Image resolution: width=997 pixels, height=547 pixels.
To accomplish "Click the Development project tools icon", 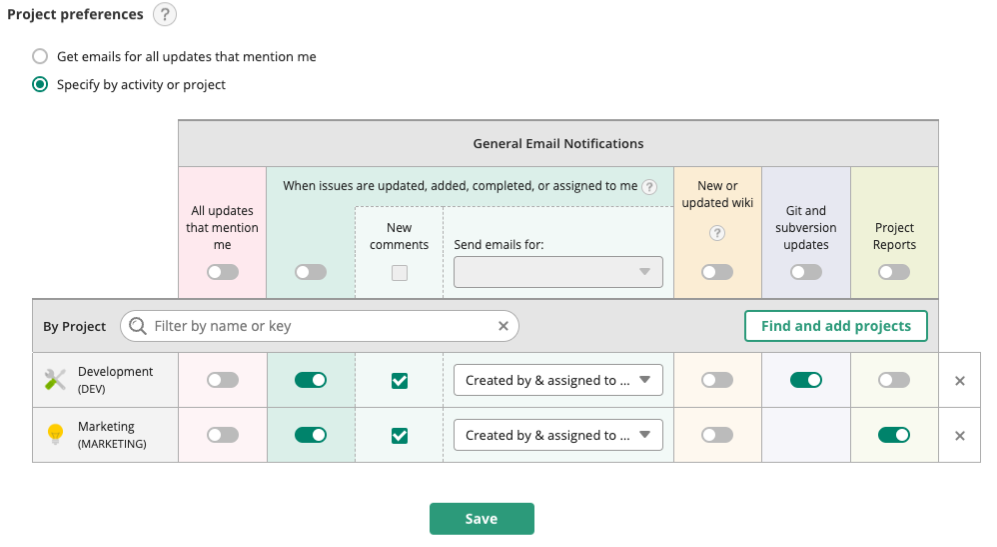I will [55, 380].
